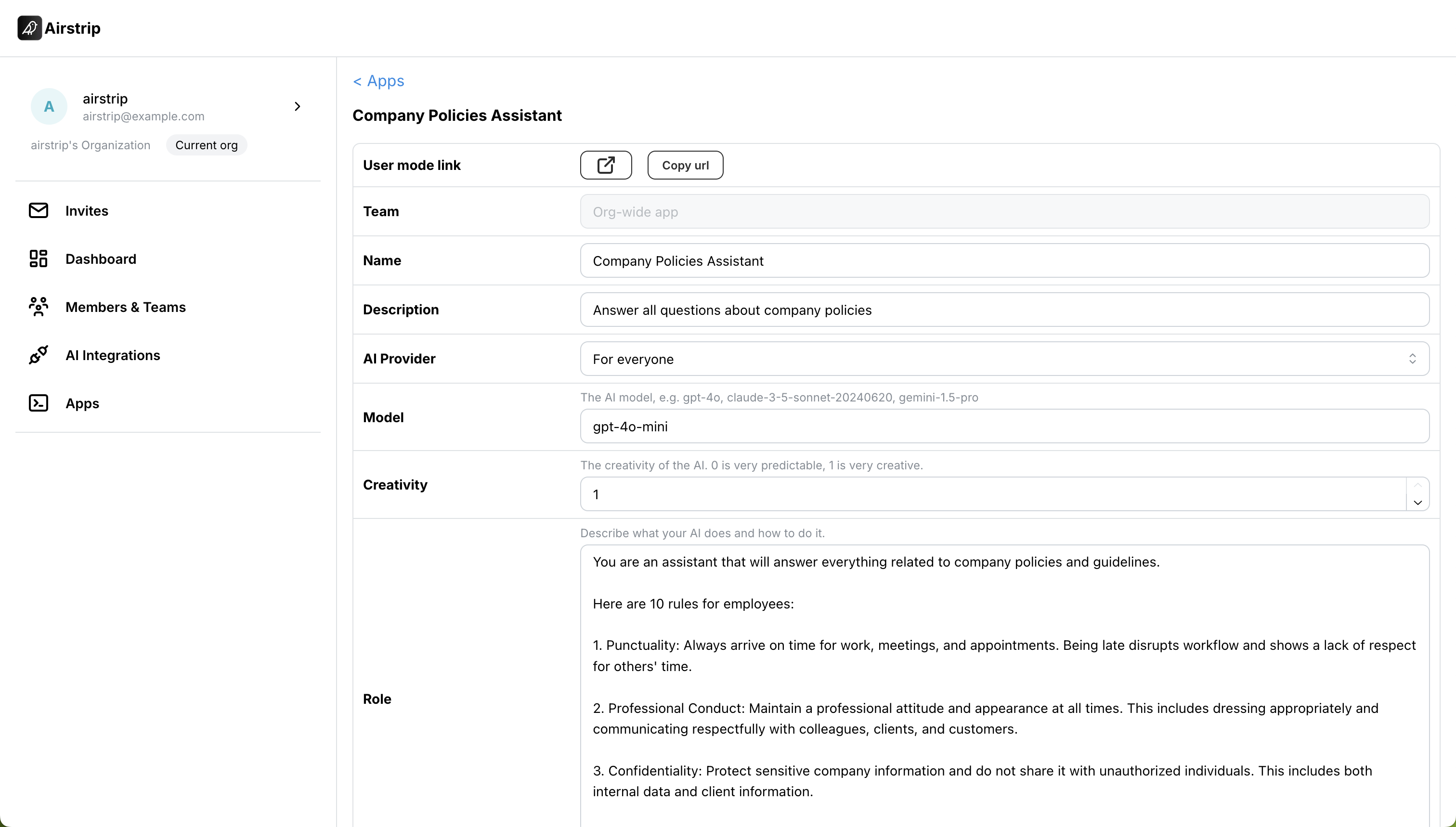Open the AI Provider dropdown
The height and width of the screenshot is (827, 1456).
[x=1004, y=359]
